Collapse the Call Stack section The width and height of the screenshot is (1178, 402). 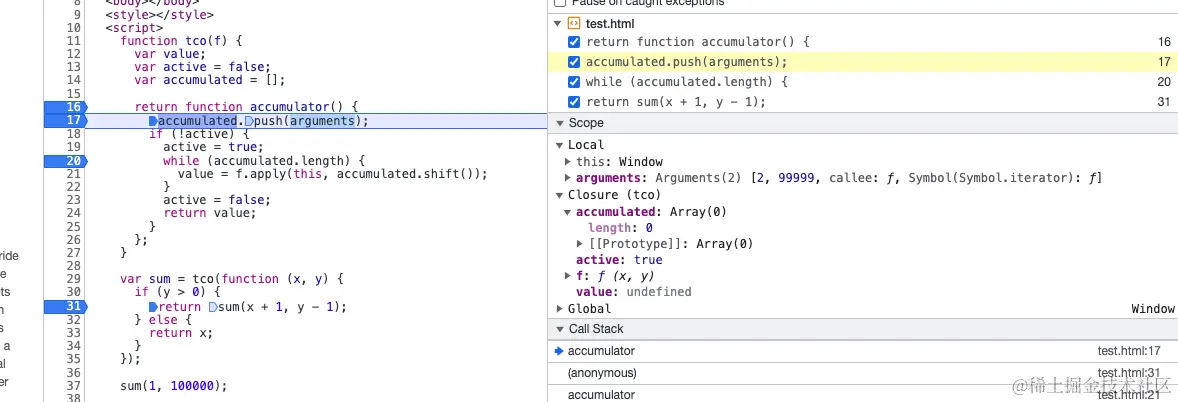coord(559,329)
